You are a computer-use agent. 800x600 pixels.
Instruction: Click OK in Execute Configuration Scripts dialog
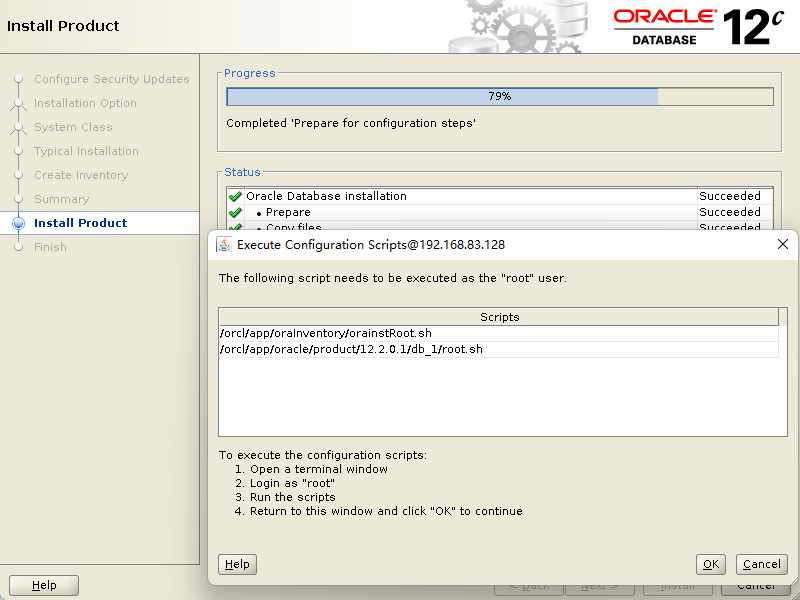tap(710, 564)
